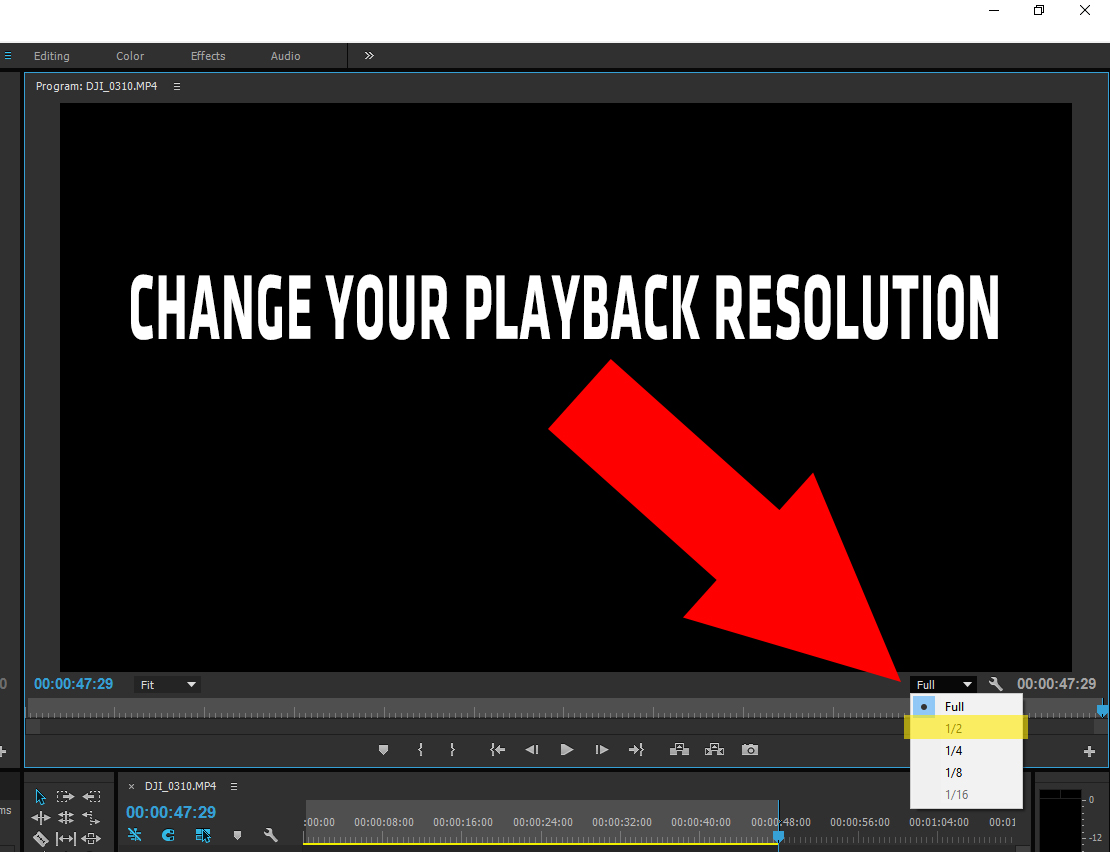Click the Lift button
This screenshot has width=1110, height=852.
[x=680, y=749]
